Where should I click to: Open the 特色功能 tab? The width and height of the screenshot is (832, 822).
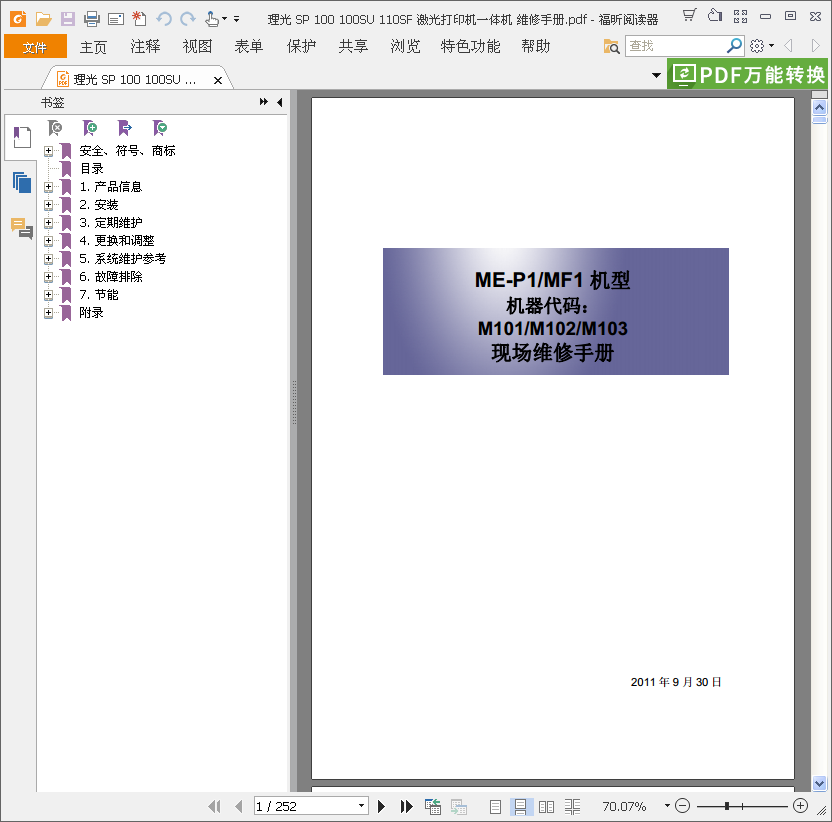pyautogui.click(x=471, y=47)
